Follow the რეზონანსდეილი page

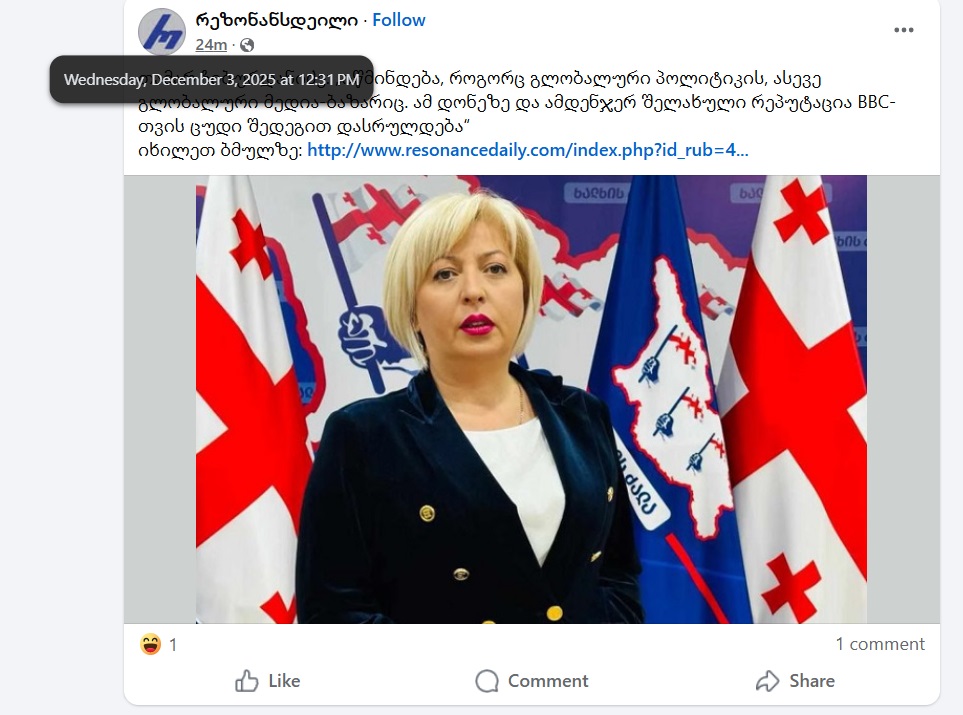(x=399, y=20)
